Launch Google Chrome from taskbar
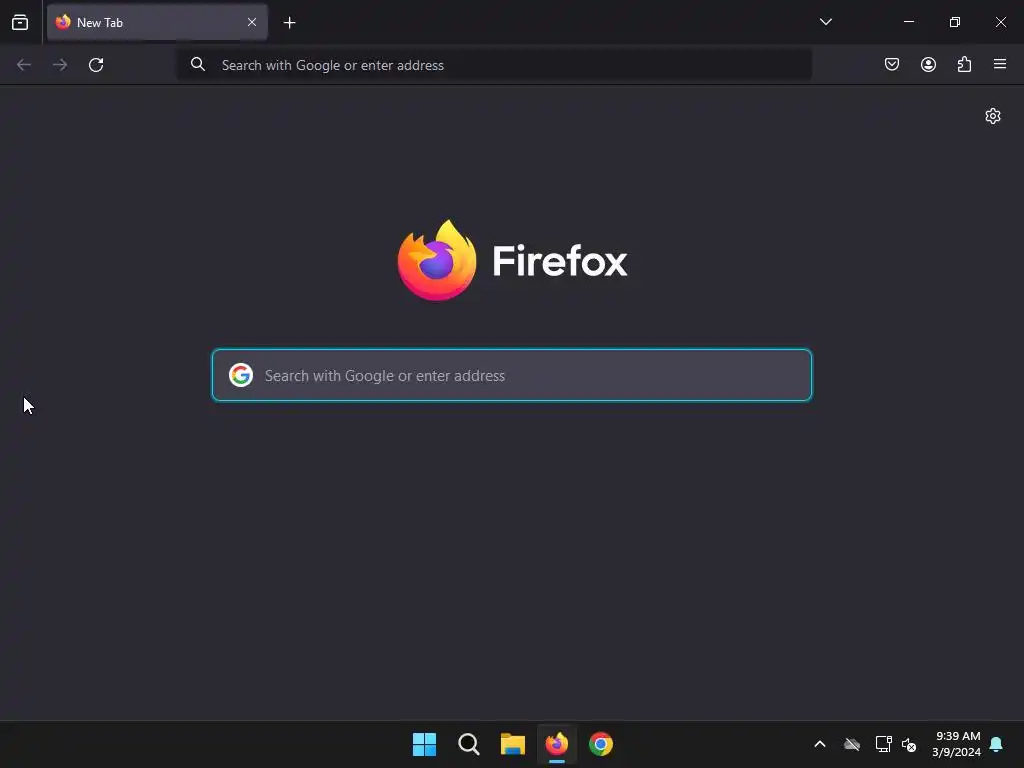This screenshot has height=768, width=1024. (x=601, y=744)
